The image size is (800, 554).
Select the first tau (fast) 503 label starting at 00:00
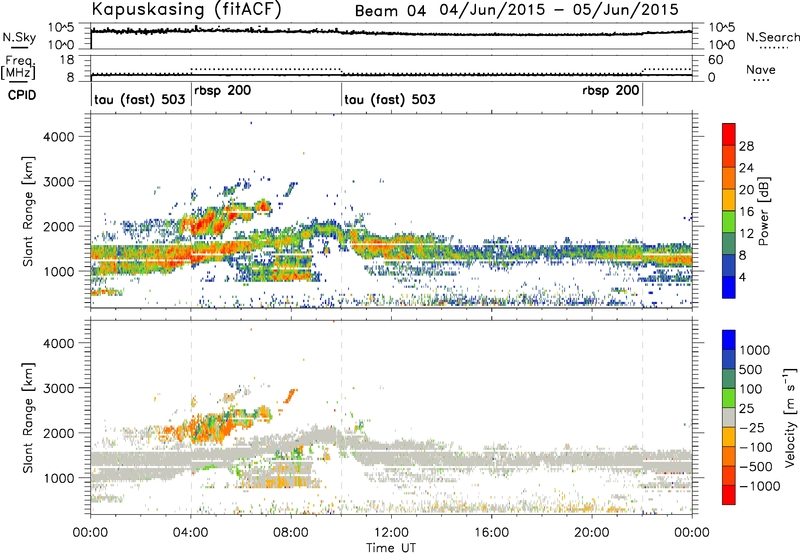[139, 99]
